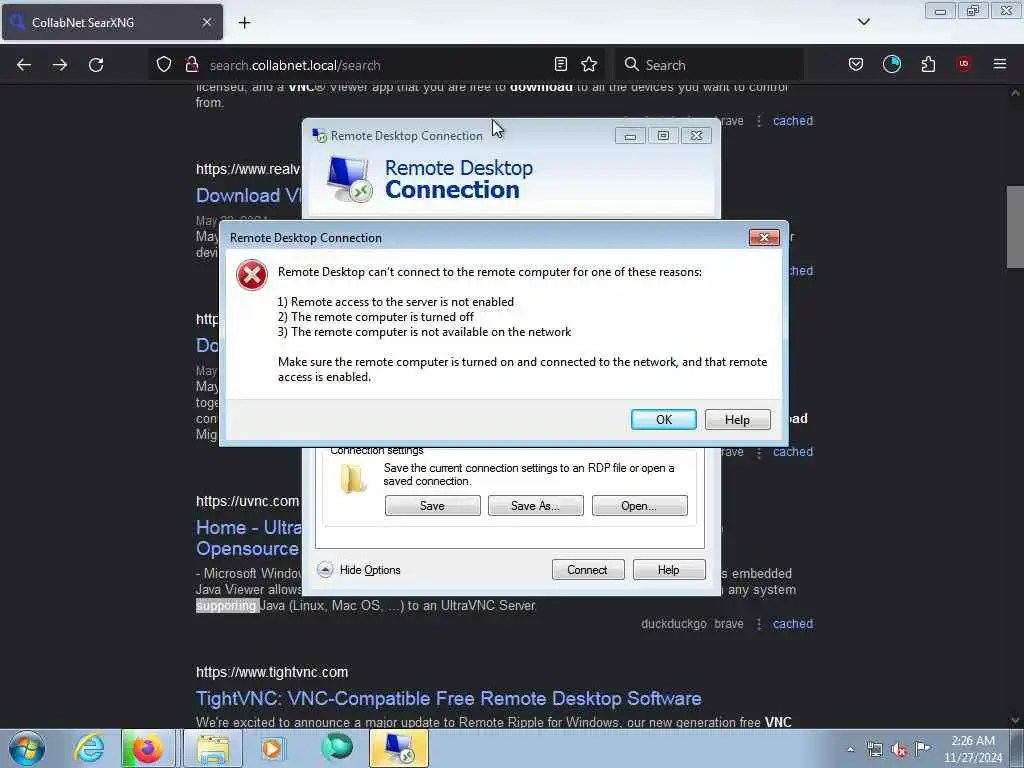Switch to Firefox on taskbar
The height and width of the screenshot is (768, 1024).
pos(147,748)
